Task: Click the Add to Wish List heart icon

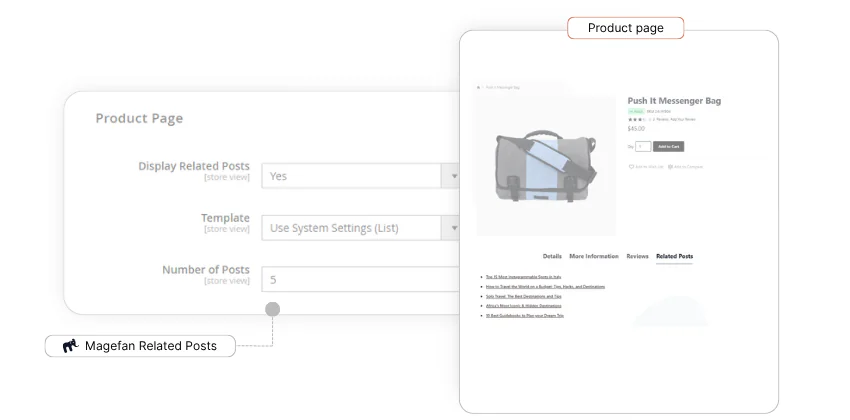Action: (x=631, y=167)
